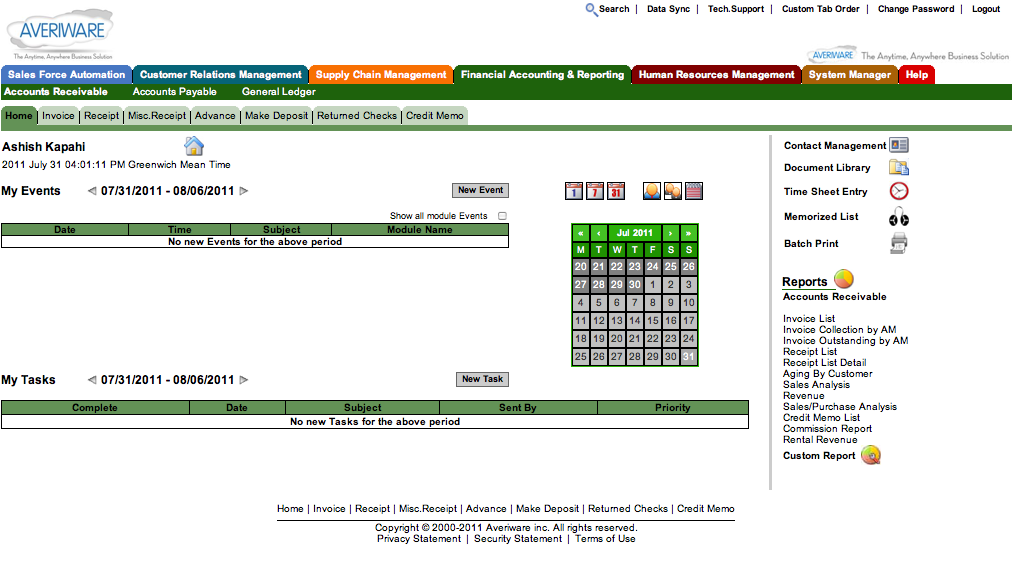The width and height of the screenshot is (1017, 562).
Task: Open Custom Tab Order link
Action: (x=820, y=9)
